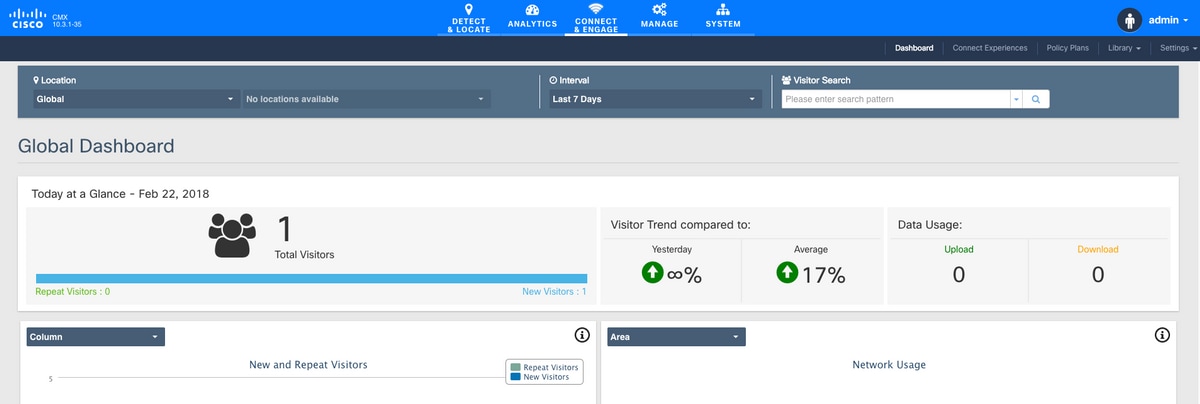Change the Area chart type dropdown

coord(675,337)
